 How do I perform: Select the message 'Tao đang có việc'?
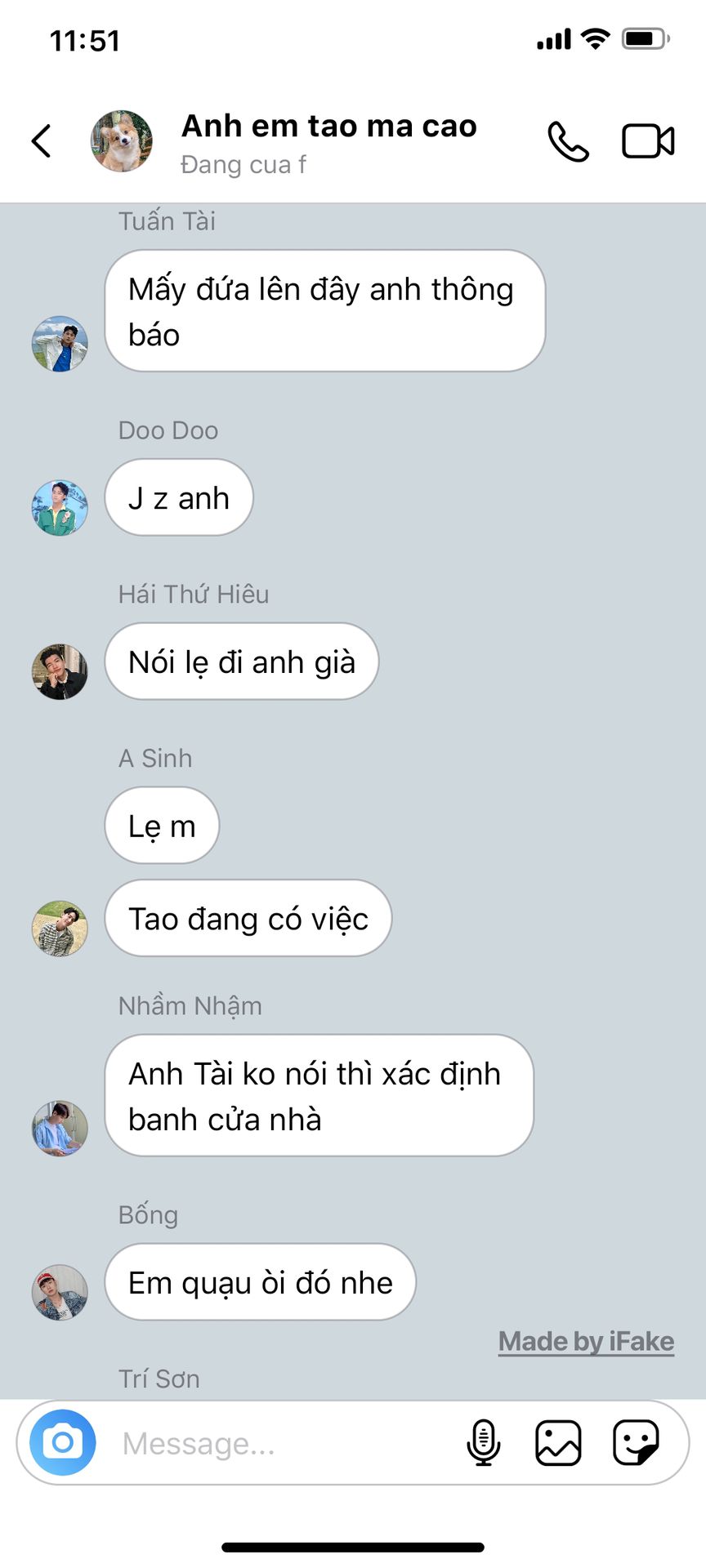(248, 918)
